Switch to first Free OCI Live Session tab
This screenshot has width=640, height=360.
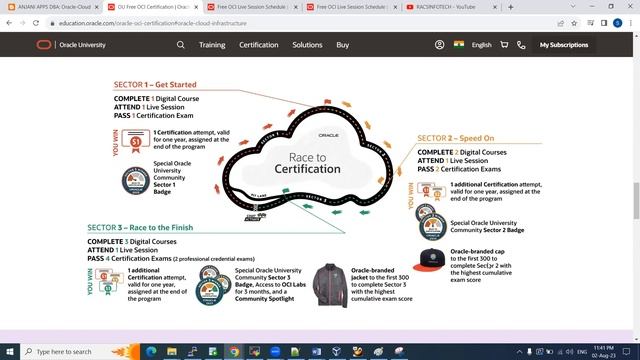pyautogui.click(x=252, y=7)
